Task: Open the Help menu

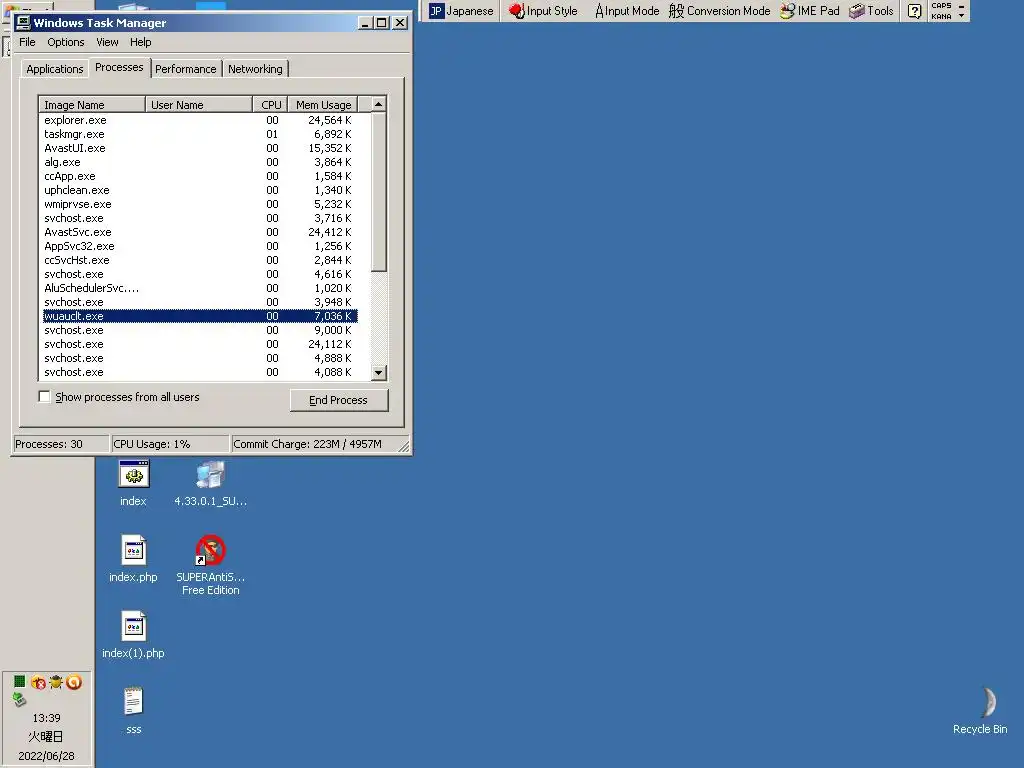Action: (140, 42)
